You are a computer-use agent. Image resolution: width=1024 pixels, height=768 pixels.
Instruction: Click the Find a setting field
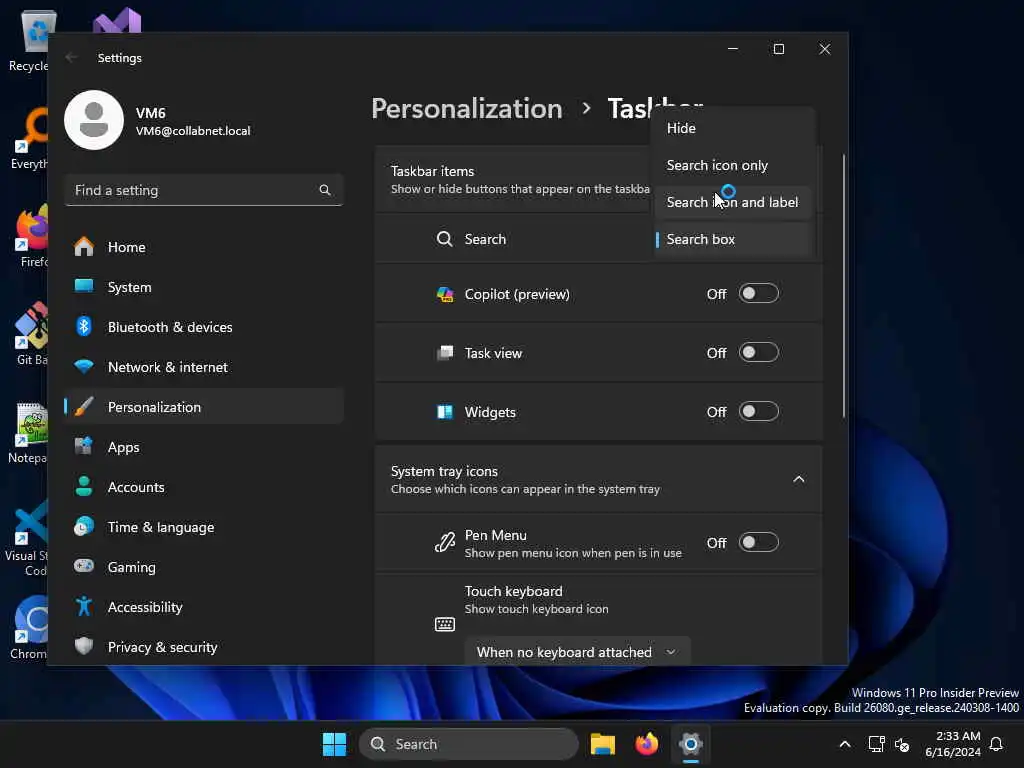tap(204, 190)
